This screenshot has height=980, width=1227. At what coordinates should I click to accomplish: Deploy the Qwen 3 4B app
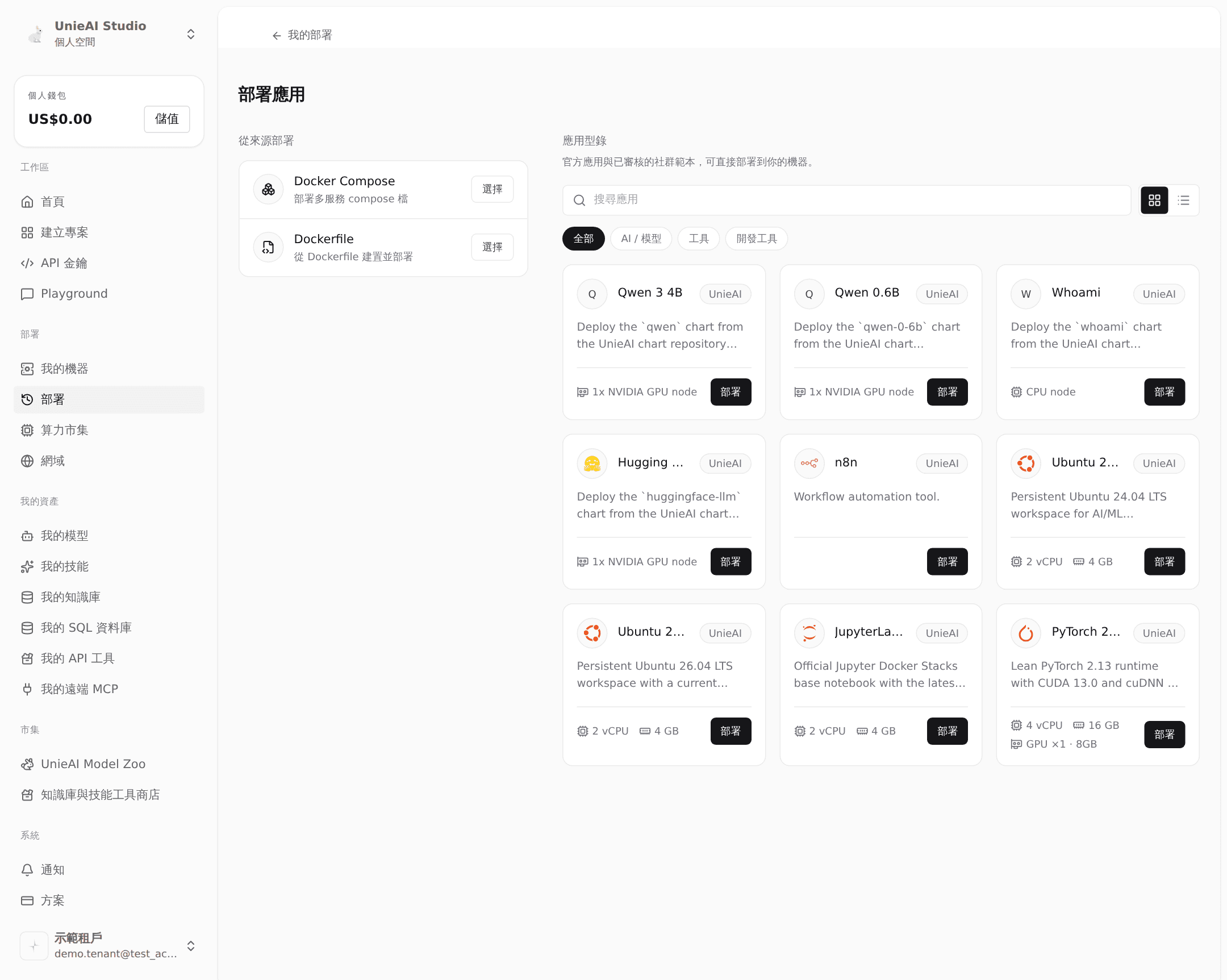[731, 391]
